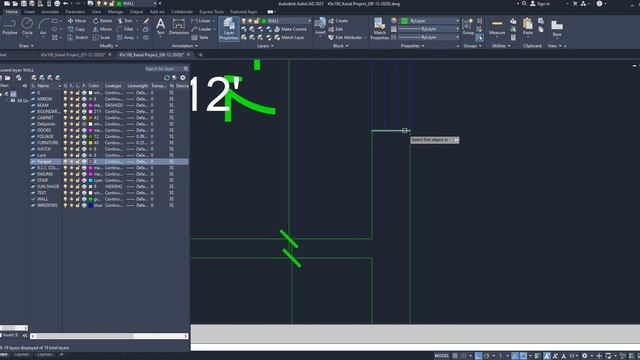
Task: Open the Annotate ribbon tab
Action: coord(50,12)
